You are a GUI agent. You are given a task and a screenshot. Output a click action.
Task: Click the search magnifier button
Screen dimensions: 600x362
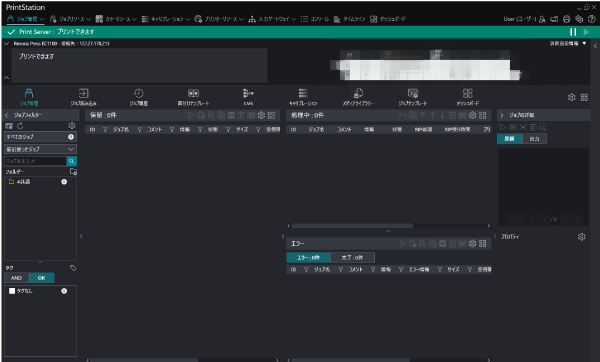point(72,161)
